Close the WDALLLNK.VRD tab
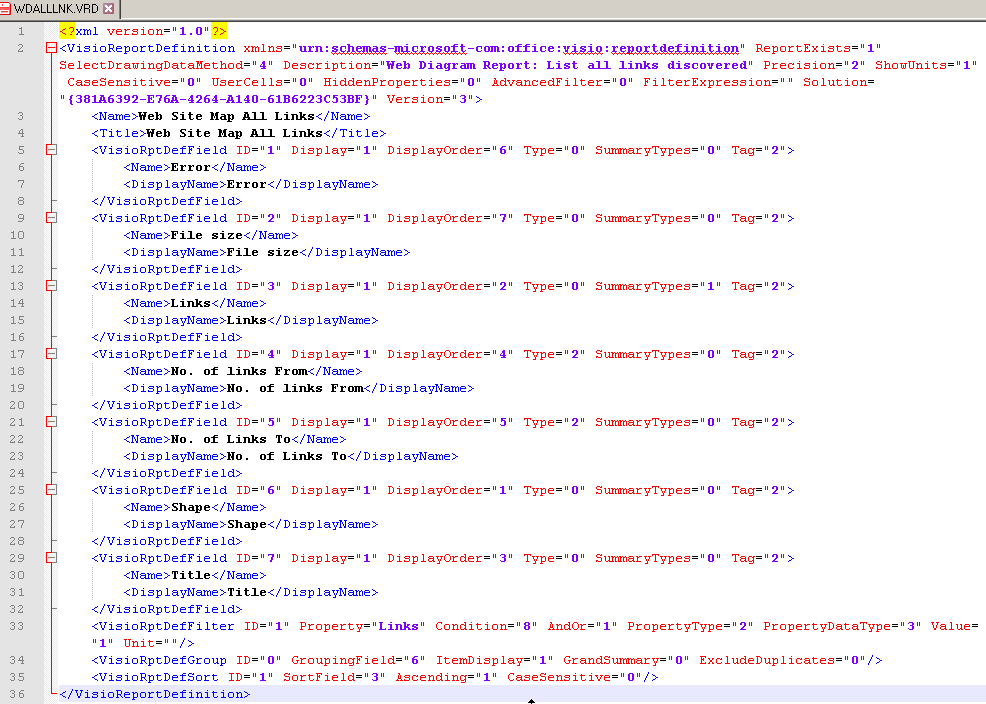This screenshot has width=986, height=704. (x=109, y=9)
